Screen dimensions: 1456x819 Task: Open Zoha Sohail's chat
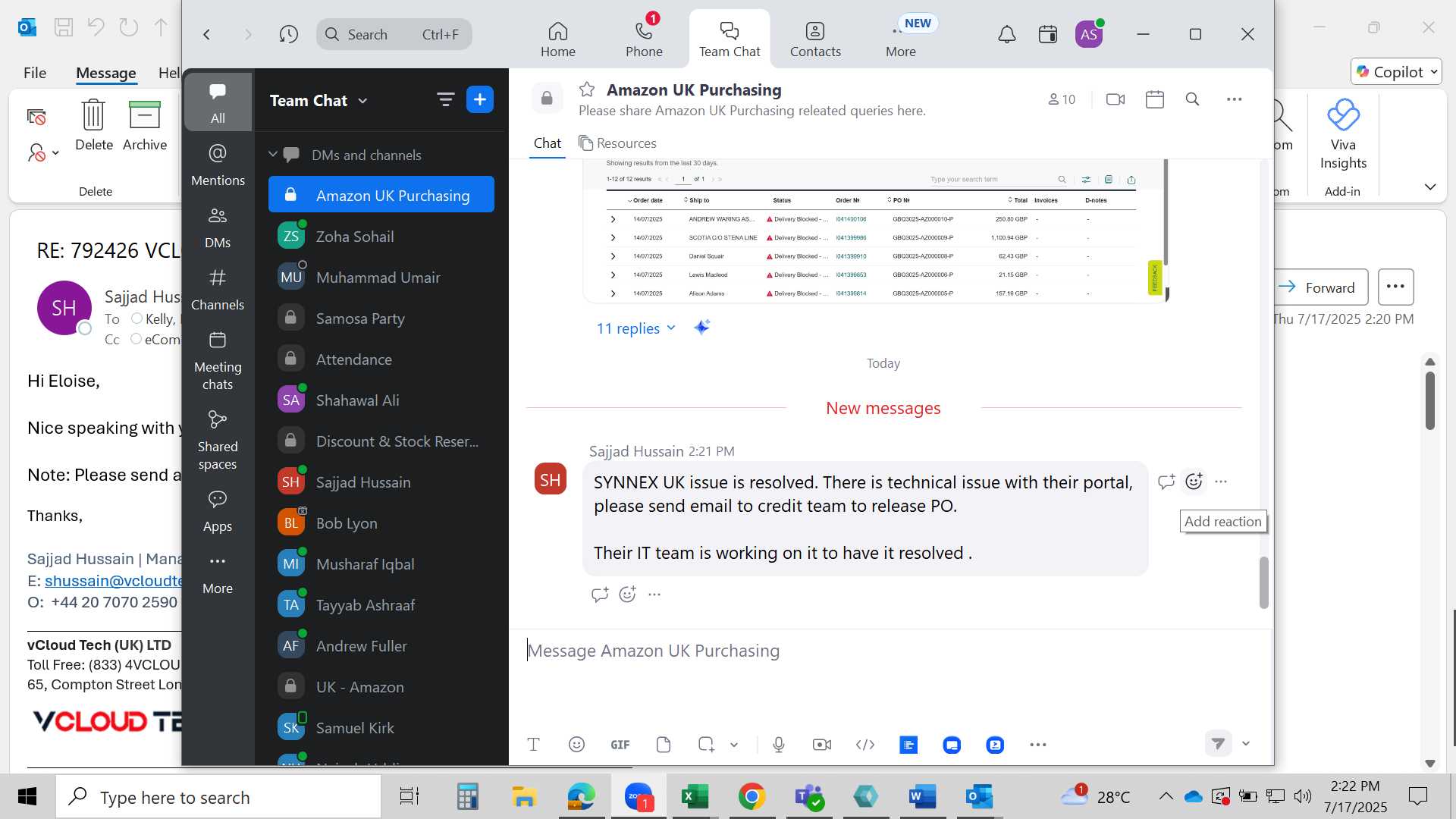point(381,237)
